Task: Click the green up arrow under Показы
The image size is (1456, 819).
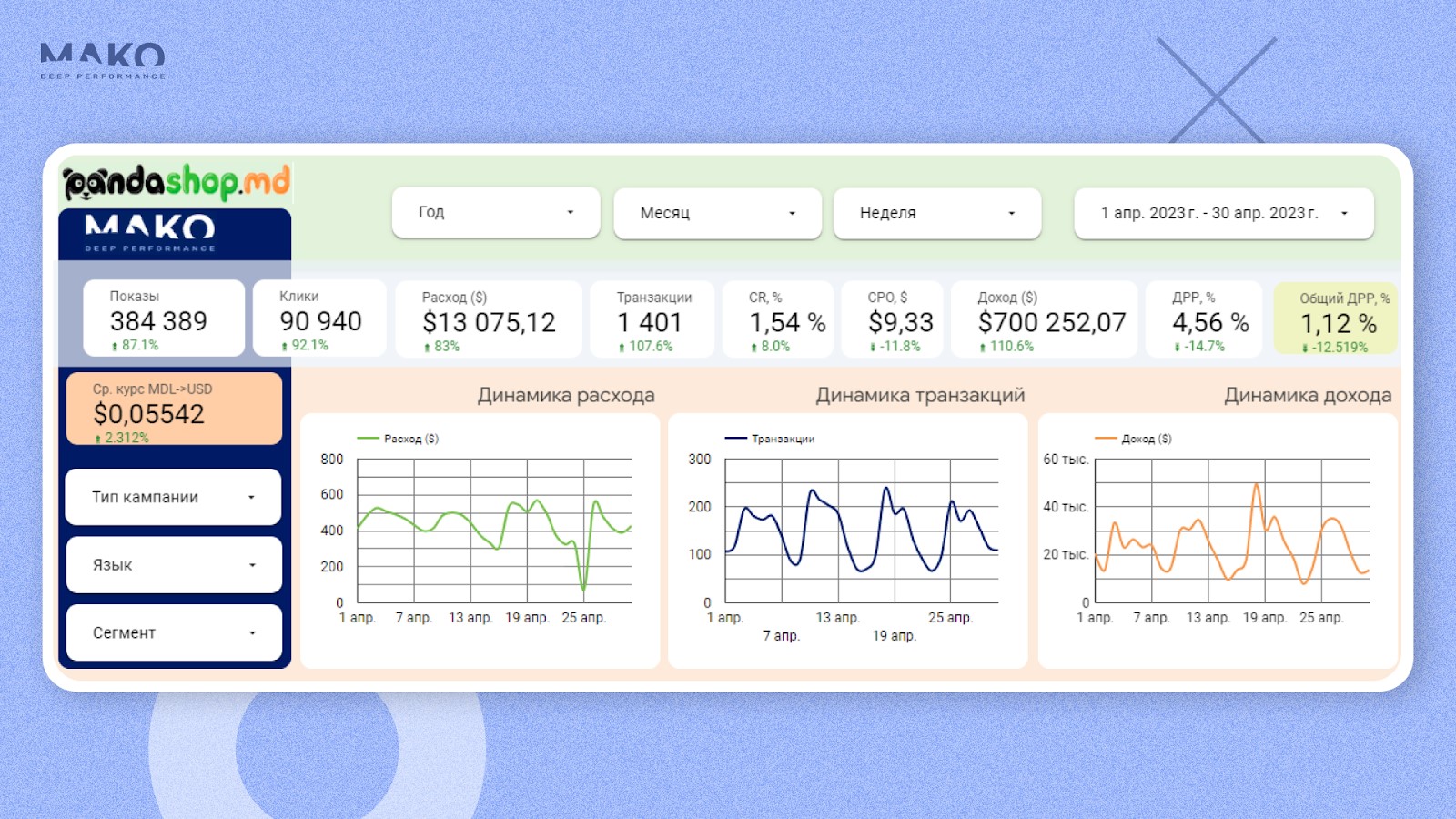Action: click(115, 346)
